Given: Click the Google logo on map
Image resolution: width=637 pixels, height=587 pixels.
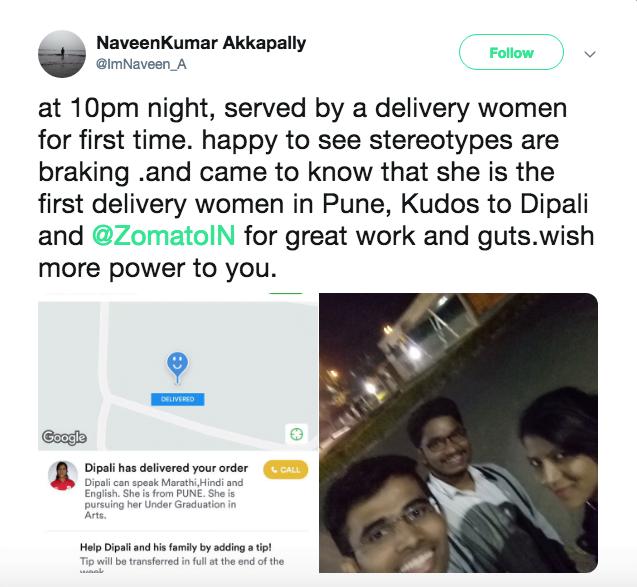Looking at the screenshot, I should point(64,437).
